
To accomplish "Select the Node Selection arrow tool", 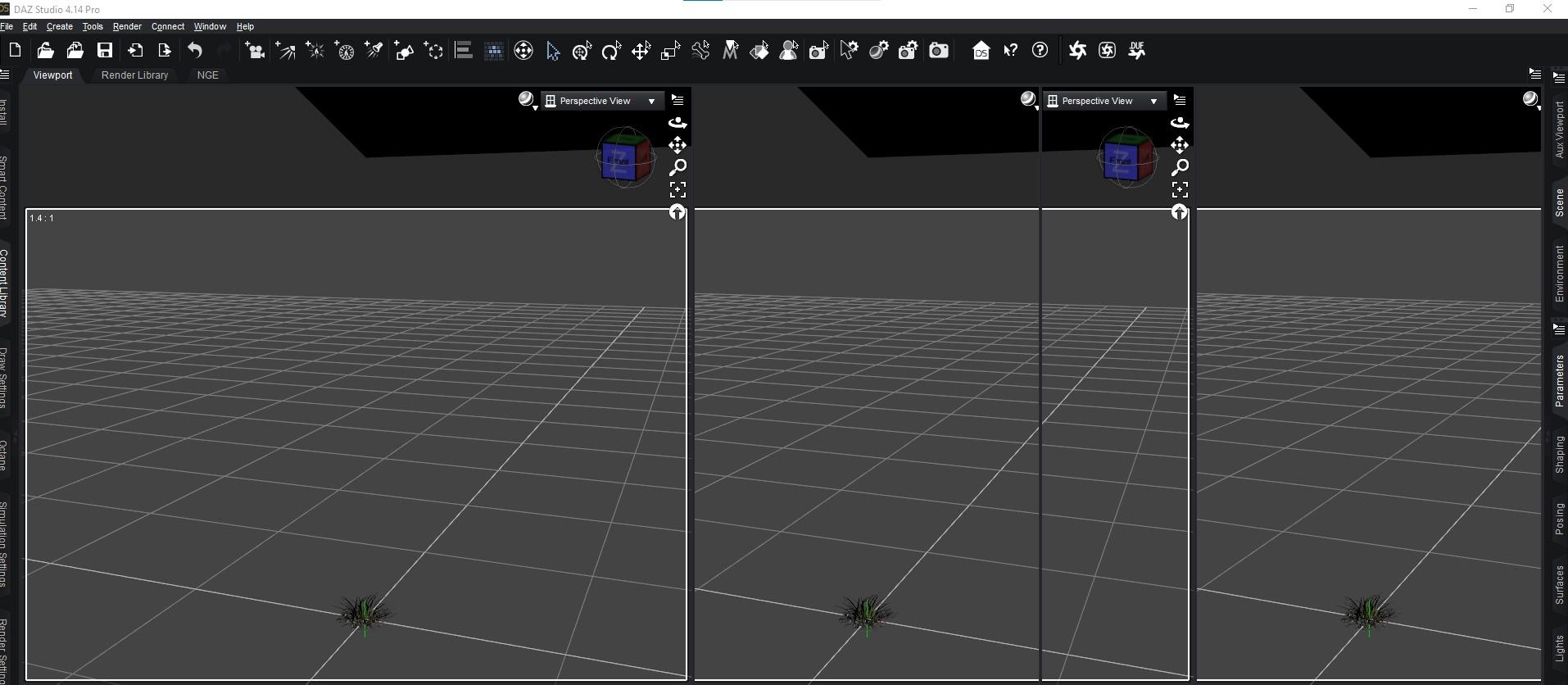I will click(553, 51).
